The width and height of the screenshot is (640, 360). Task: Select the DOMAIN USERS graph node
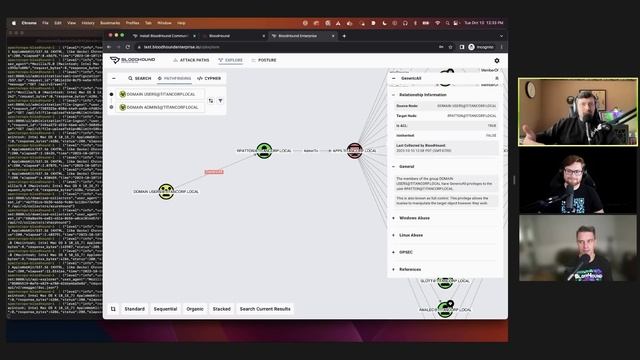pos(166,191)
